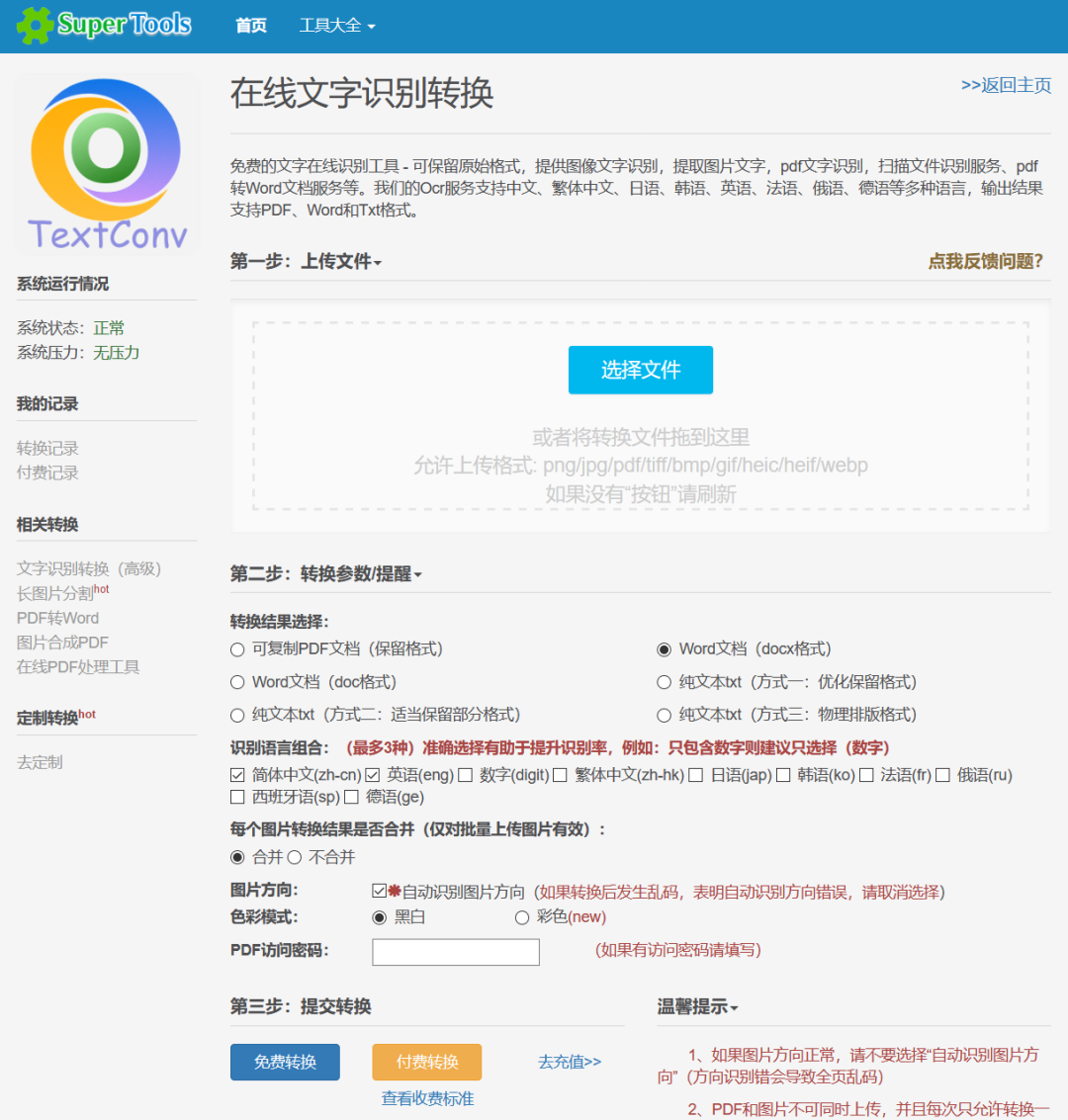
Task: Focus the PDF访问密码 input field
Action: [x=456, y=952]
